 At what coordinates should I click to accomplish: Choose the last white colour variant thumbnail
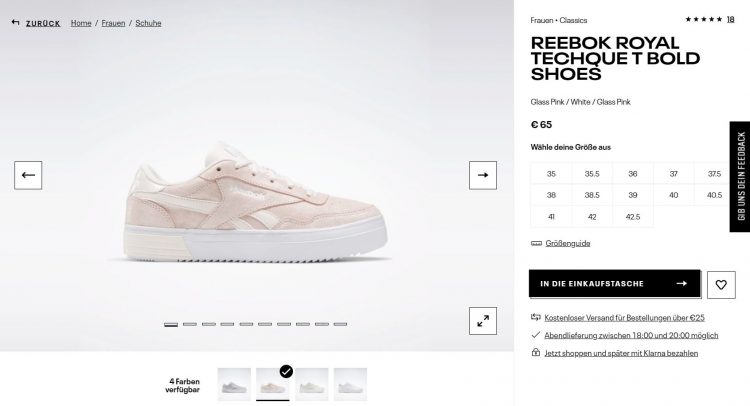coord(350,384)
